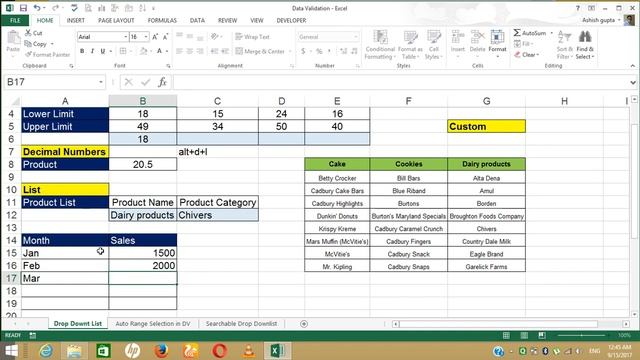Toggle Underline formatting
Image resolution: width=640 pixels, height=360 pixels.
[x=102, y=51]
